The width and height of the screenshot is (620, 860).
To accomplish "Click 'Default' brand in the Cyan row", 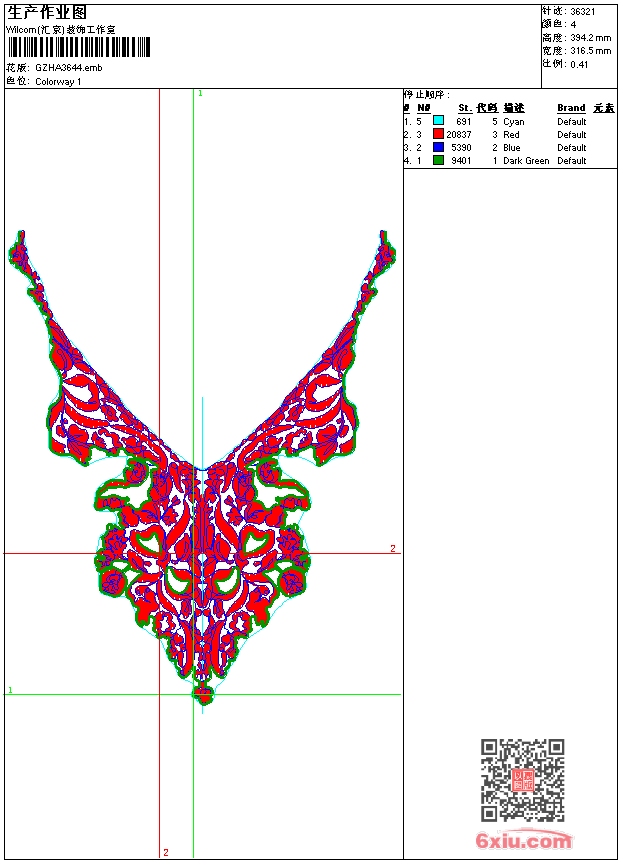I will point(572,122).
